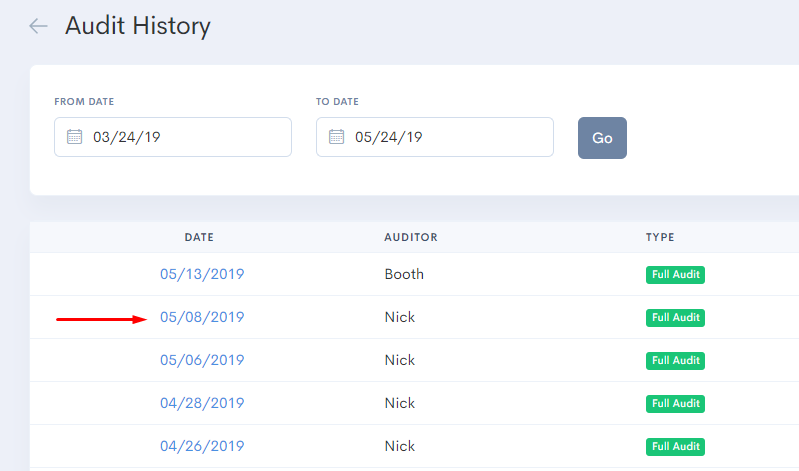Click the From Date calendar icon
Screen dimensions: 799x471
coord(74,137)
